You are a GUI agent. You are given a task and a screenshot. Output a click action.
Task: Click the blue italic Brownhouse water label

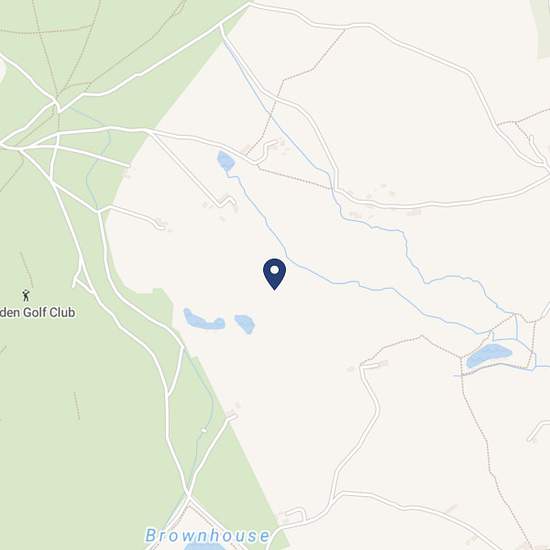(x=207, y=536)
